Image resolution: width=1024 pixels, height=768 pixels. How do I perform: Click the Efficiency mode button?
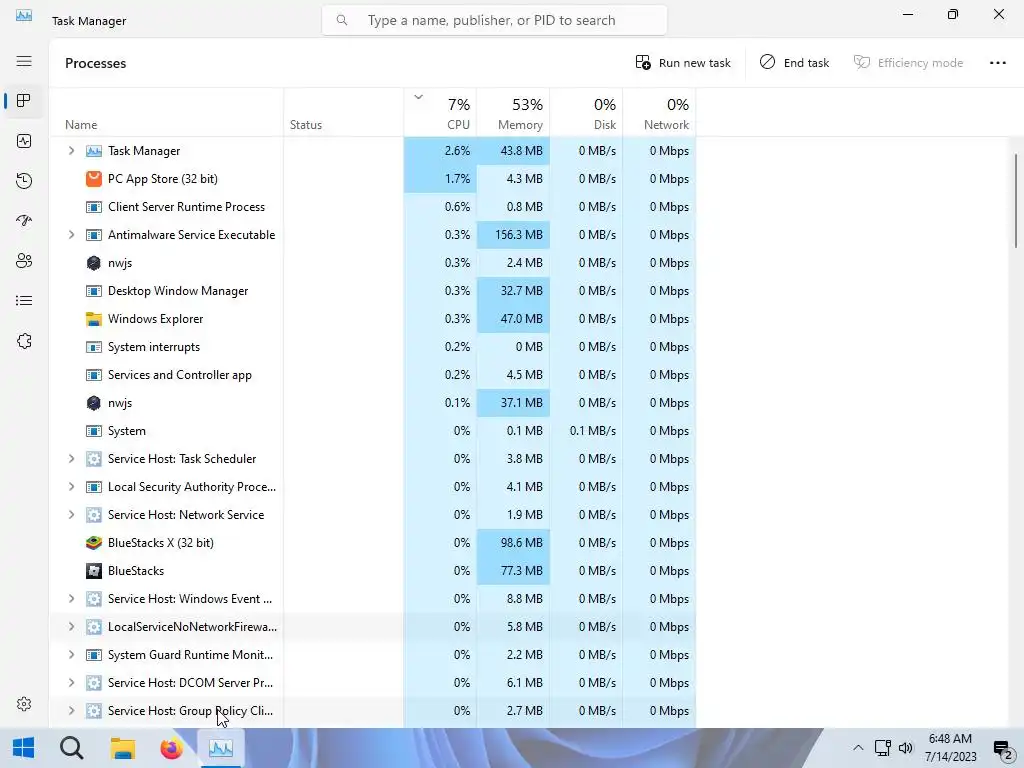908,63
